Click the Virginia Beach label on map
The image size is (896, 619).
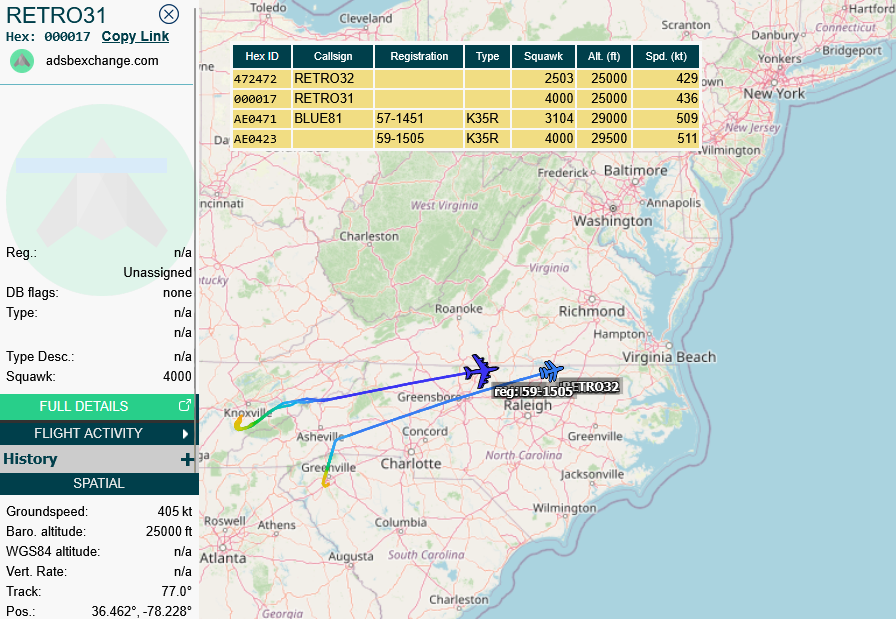[669, 357]
